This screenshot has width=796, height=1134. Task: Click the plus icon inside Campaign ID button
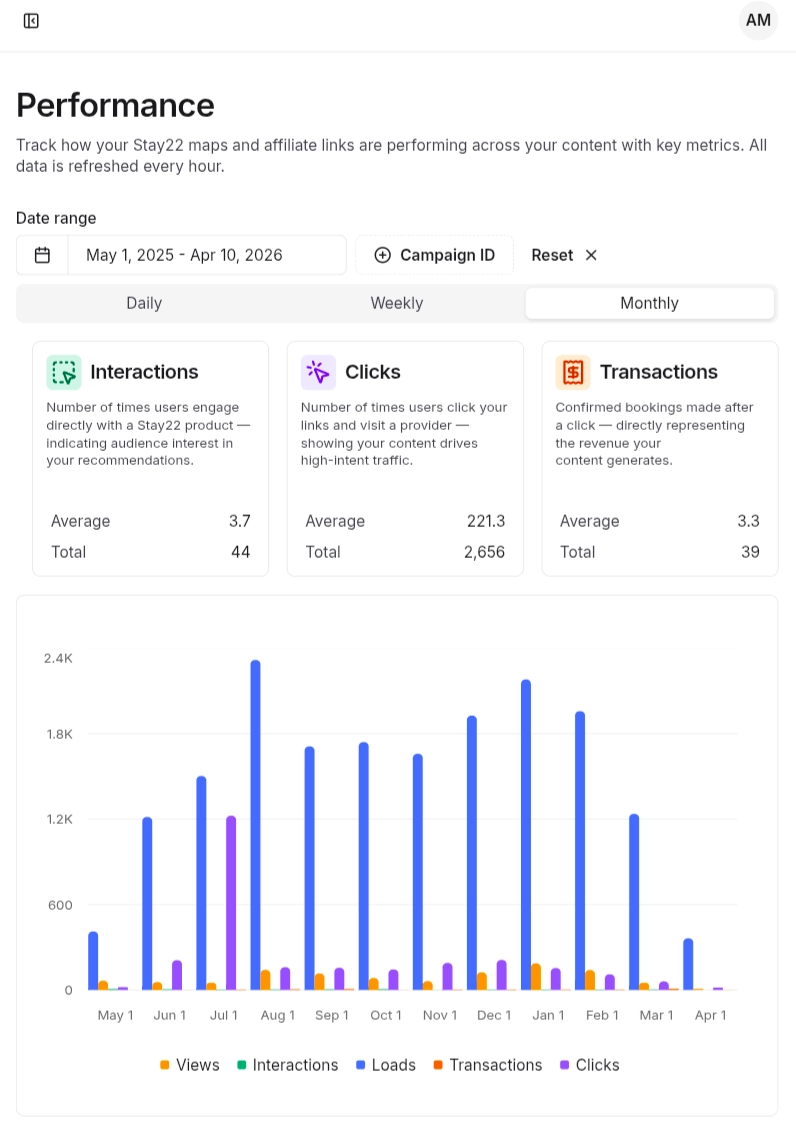(383, 255)
